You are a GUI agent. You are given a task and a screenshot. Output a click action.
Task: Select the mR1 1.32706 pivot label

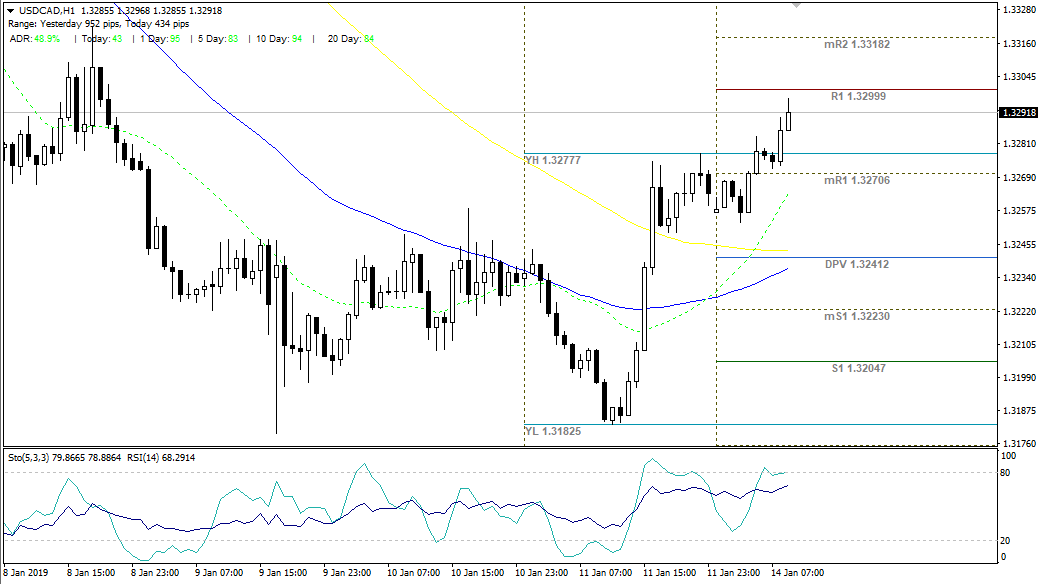(857, 180)
